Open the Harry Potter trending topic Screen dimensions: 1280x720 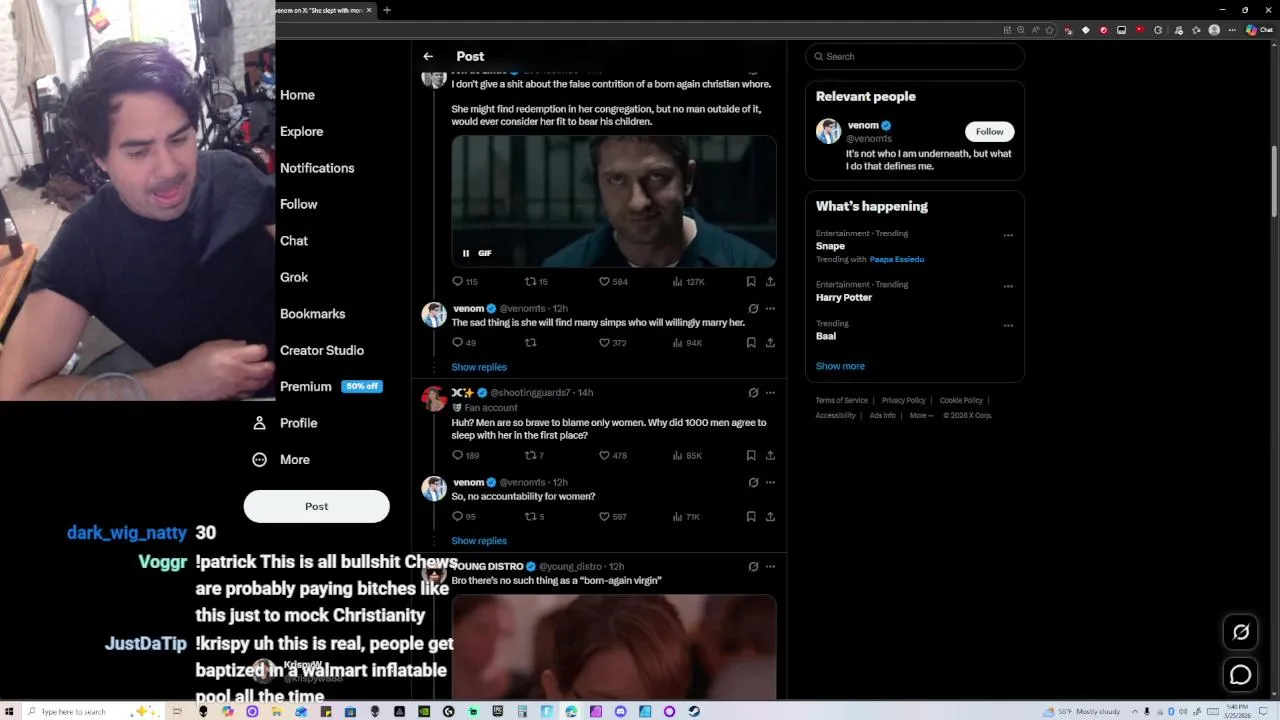pos(844,298)
